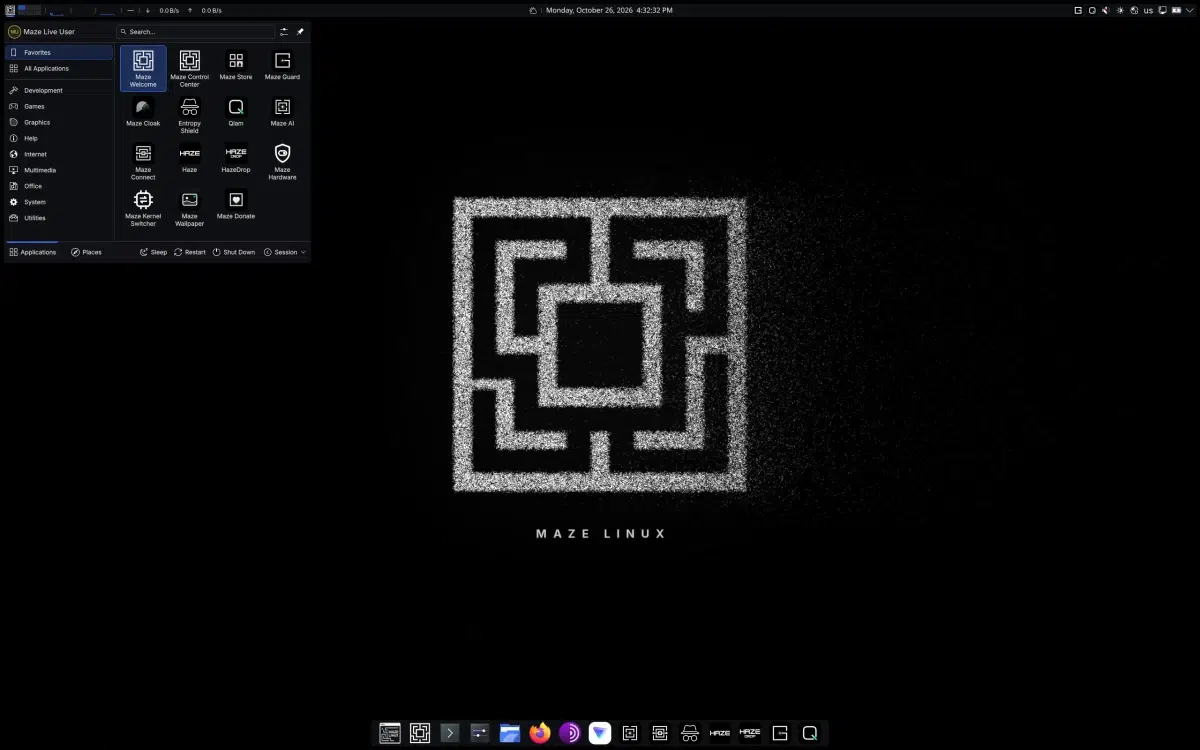Viewport: 1200px width, 750px height.
Task: Open the Graphics category
Action: point(59,122)
